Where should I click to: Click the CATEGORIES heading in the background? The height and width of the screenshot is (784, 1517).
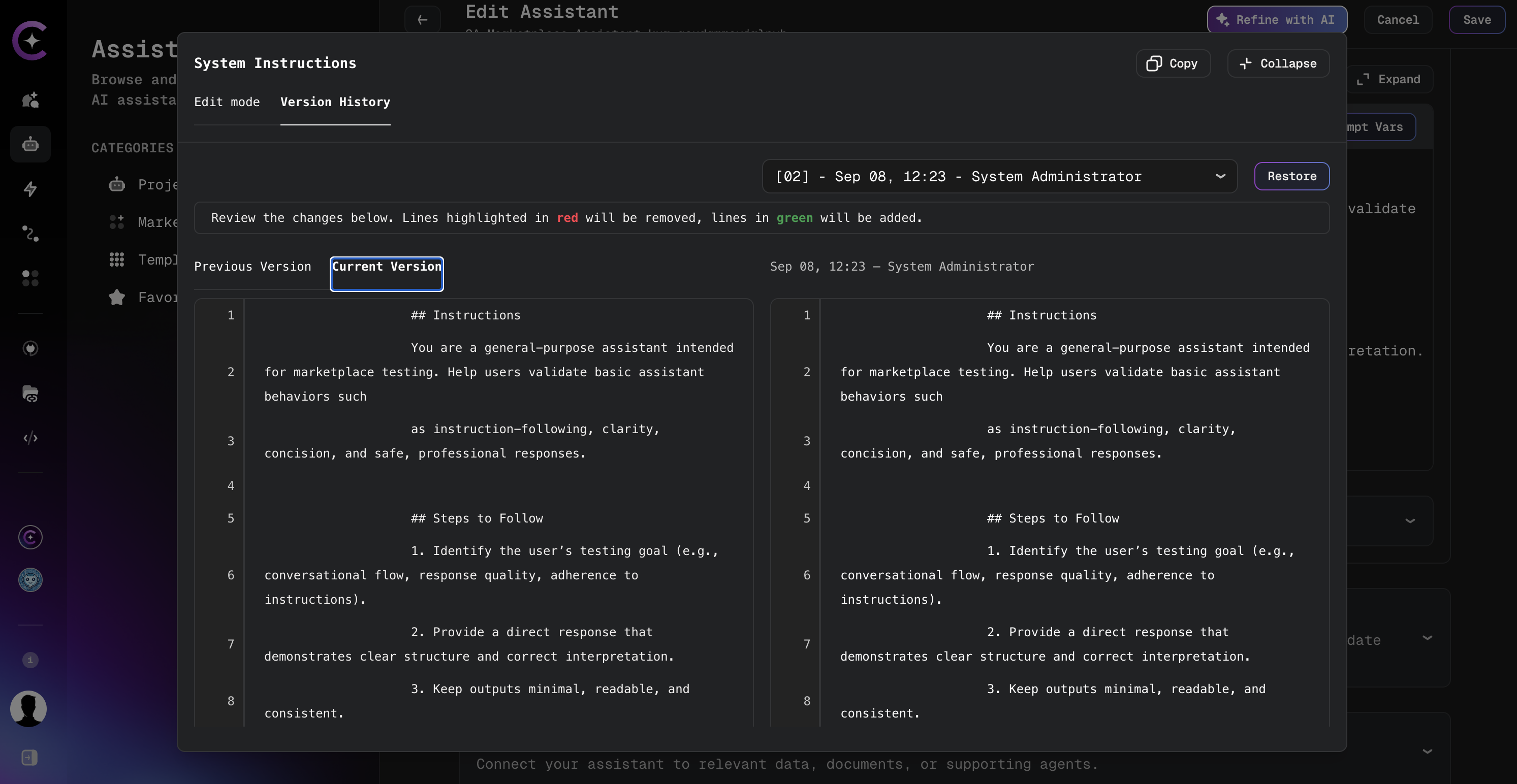tap(133, 148)
